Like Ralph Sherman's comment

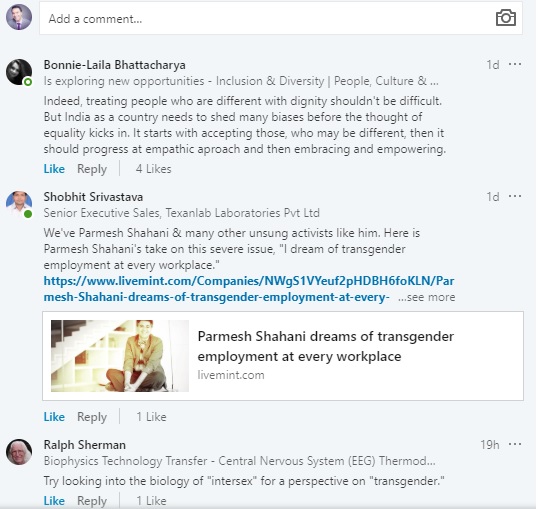click(x=54, y=501)
